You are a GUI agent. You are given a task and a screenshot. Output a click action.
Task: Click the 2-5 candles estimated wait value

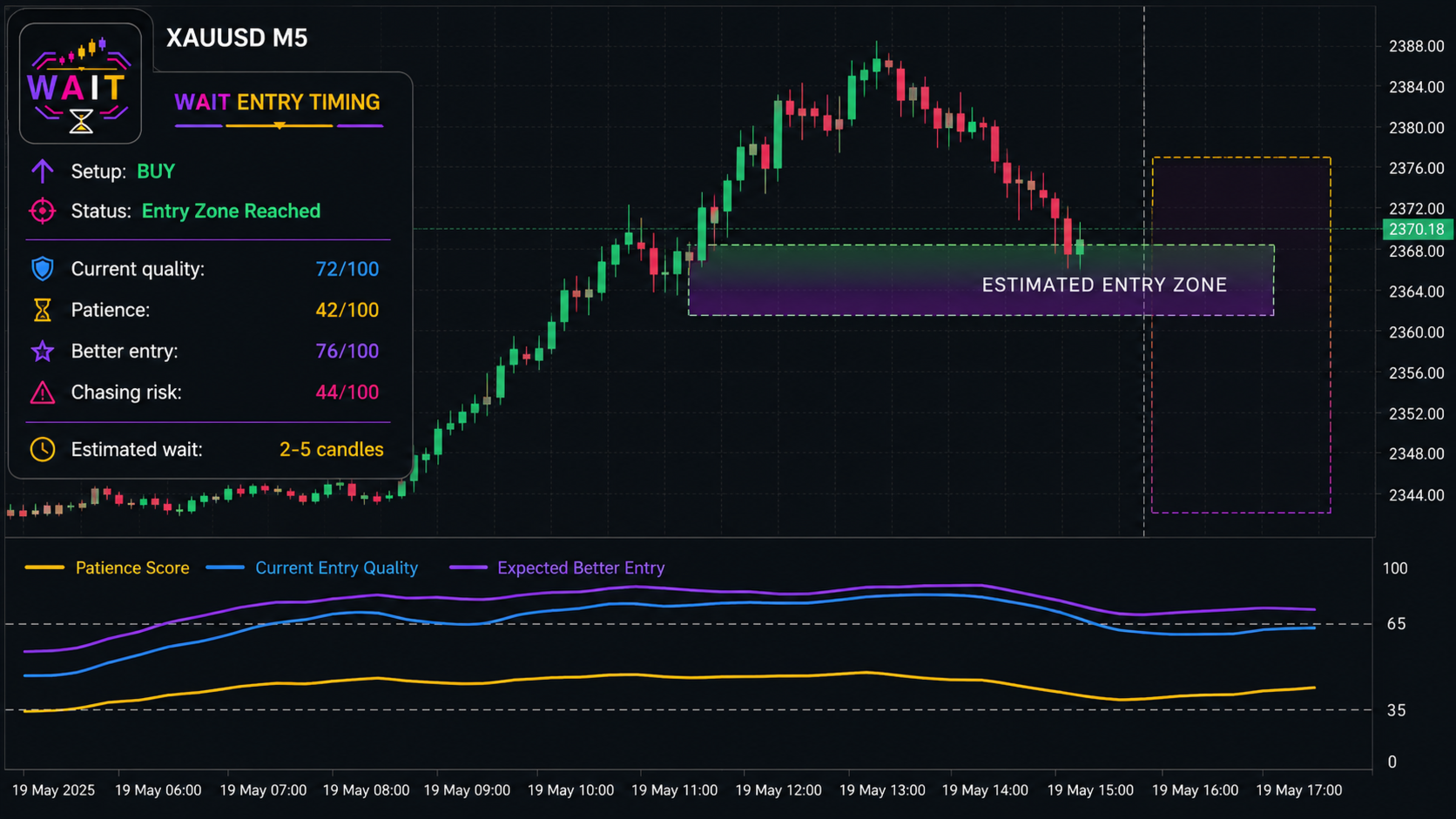click(331, 449)
